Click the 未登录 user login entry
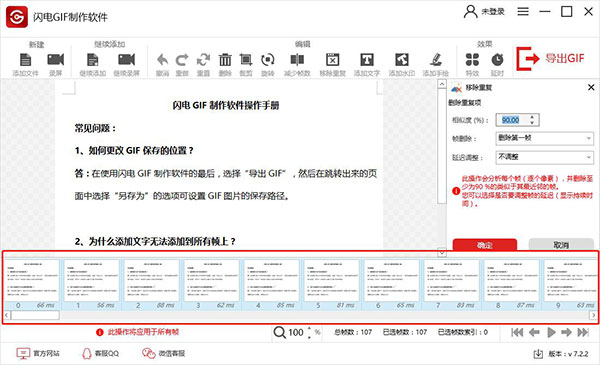Image resolution: width=600 pixels, height=365 pixels. [x=484, y=12]
